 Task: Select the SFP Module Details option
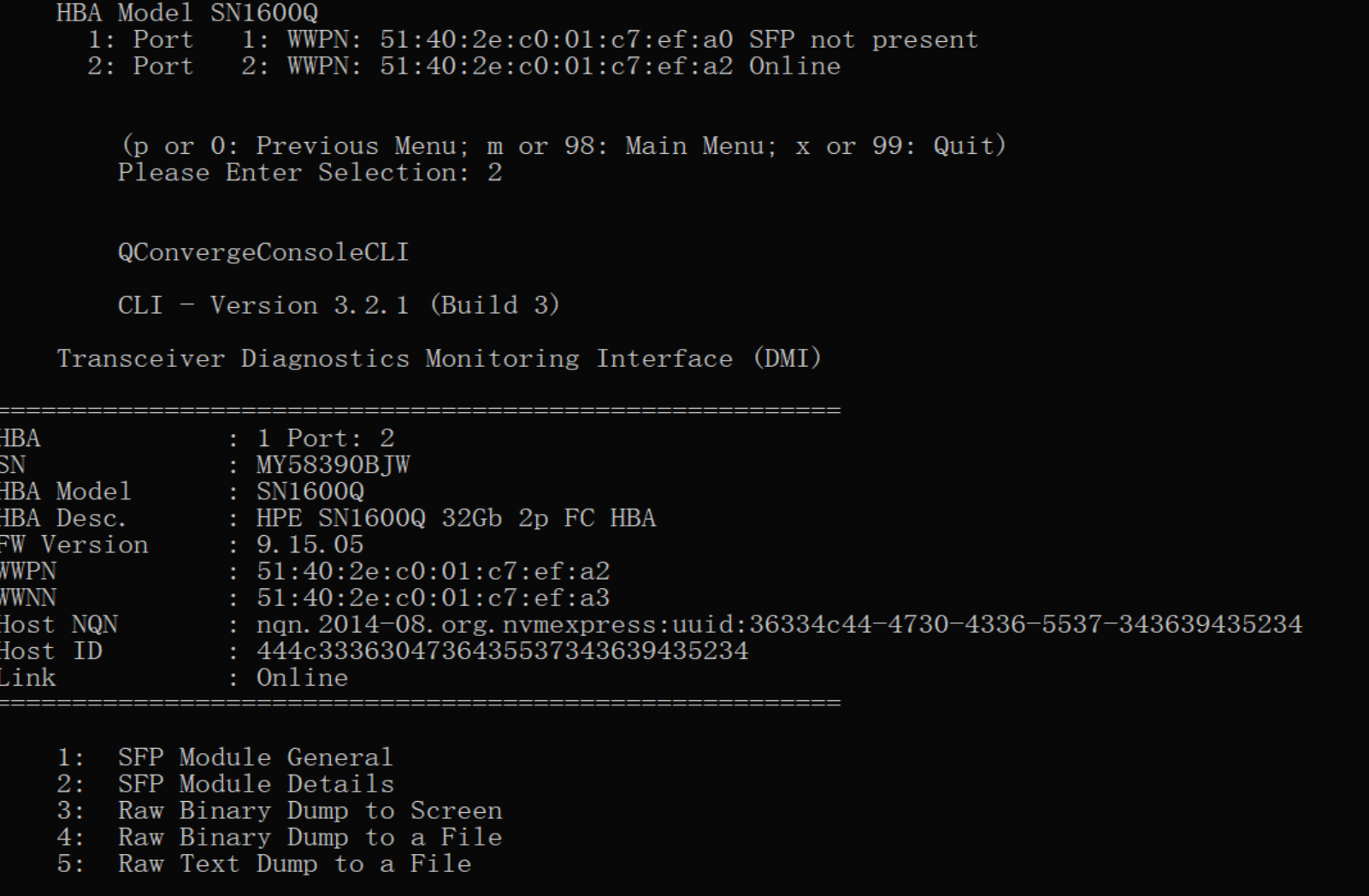pyautogui.click(x=256, y=784)
